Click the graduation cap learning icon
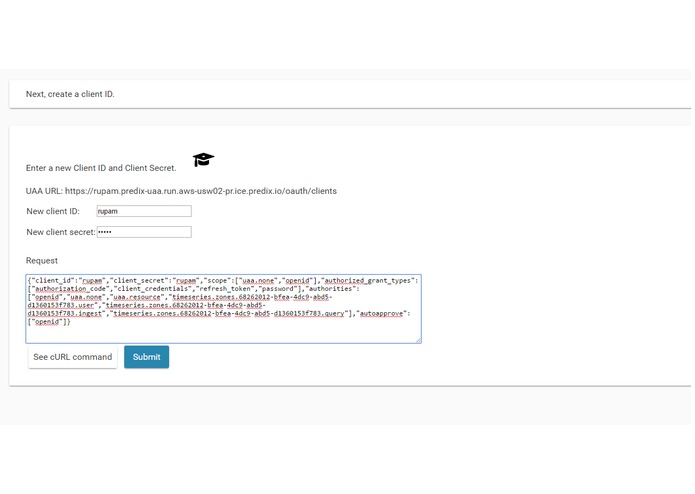Image resolution: width=695 pixels, height=494 pixels. pyautogui.click(x=203, y=159)
